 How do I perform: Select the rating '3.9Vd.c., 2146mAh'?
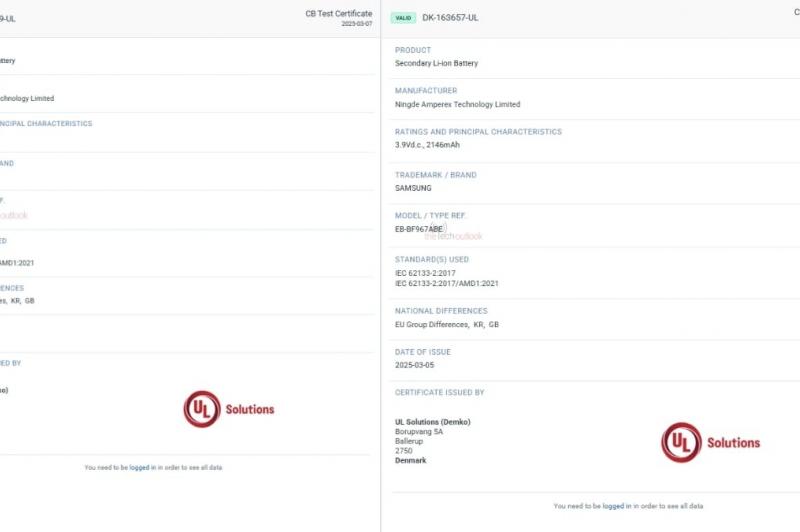pos(427,145)
